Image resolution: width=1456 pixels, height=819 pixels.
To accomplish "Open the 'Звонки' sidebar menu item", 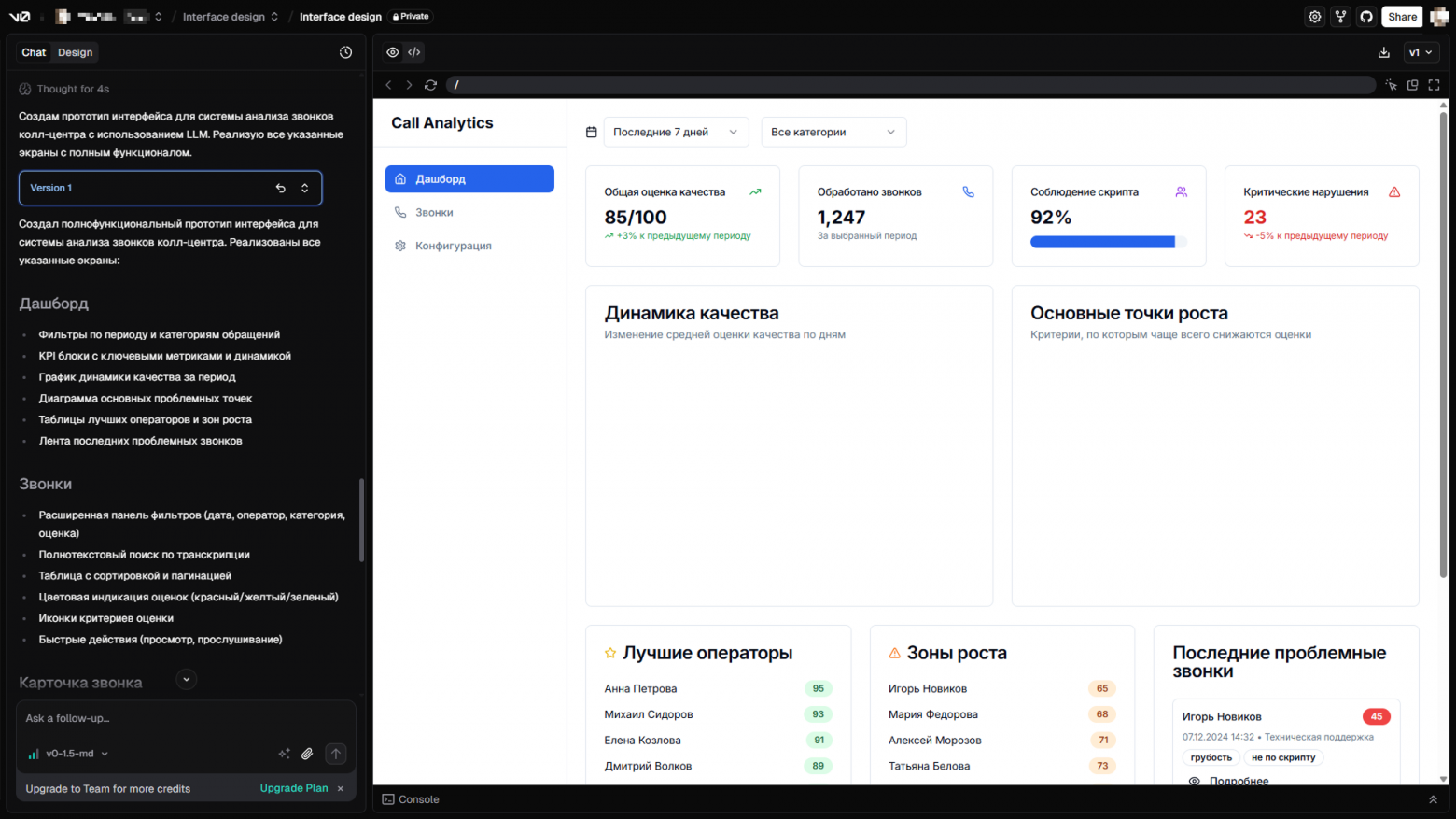I will [434, 213].
